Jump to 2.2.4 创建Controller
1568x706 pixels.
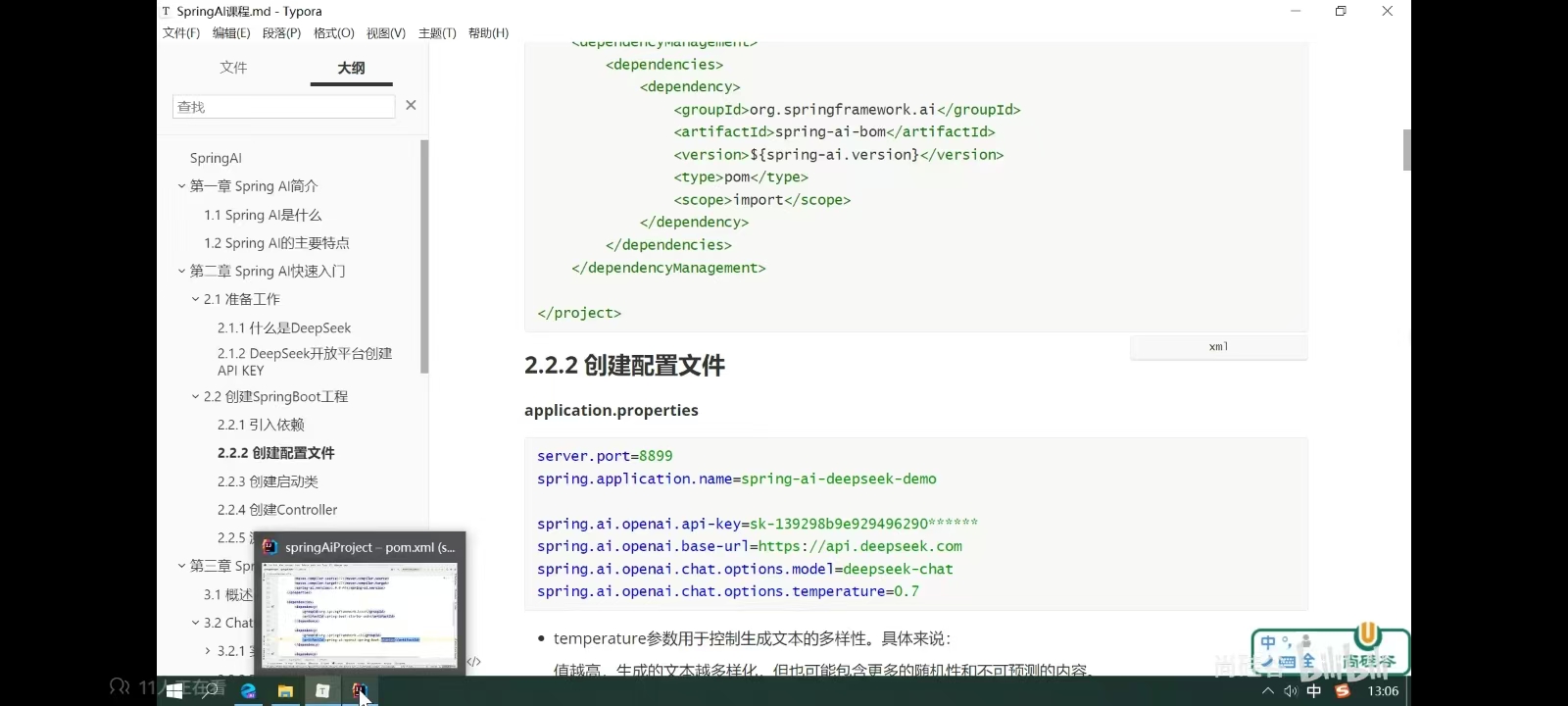point(277,510)
